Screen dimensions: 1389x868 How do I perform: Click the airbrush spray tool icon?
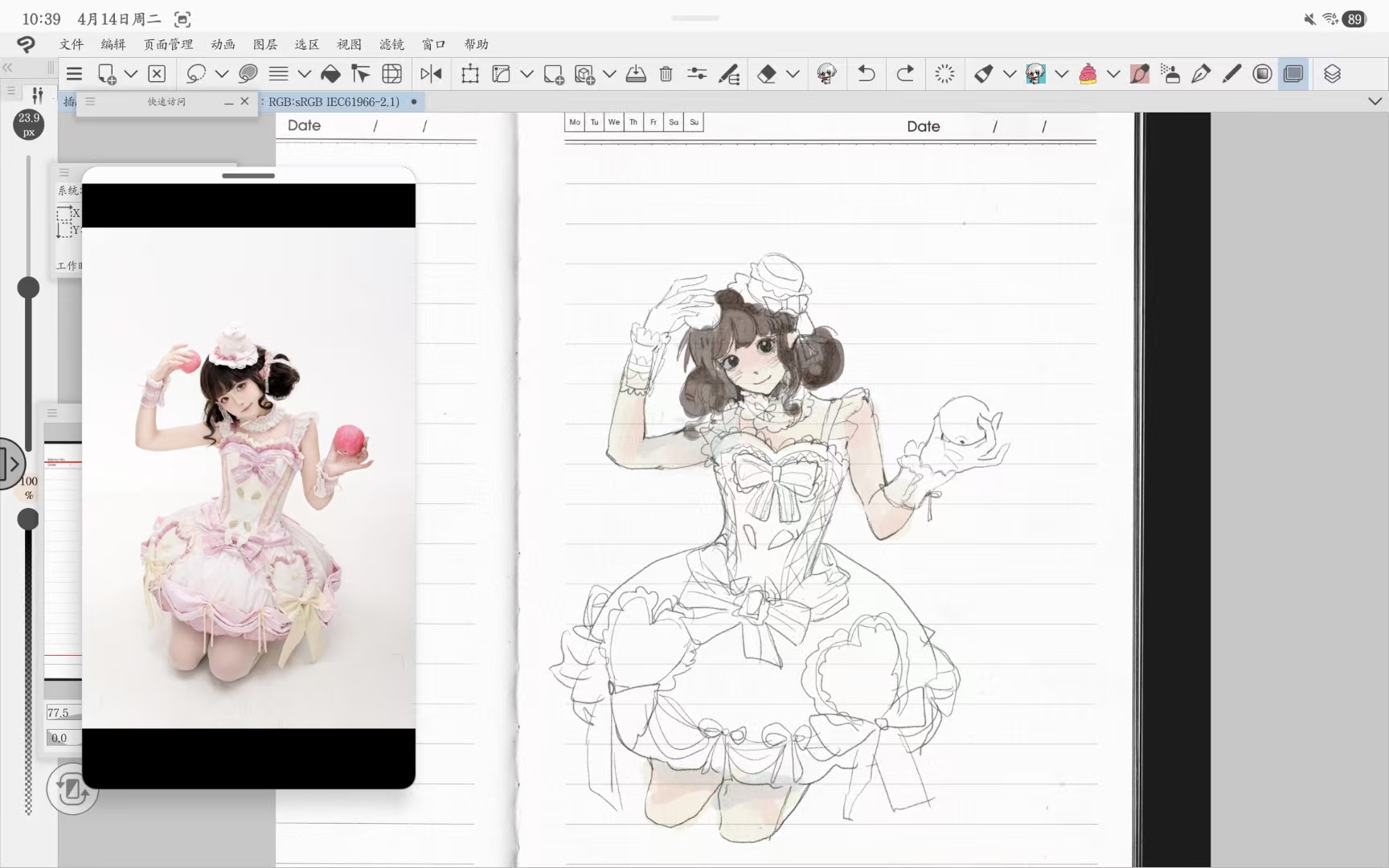[x=1171, y=74]
